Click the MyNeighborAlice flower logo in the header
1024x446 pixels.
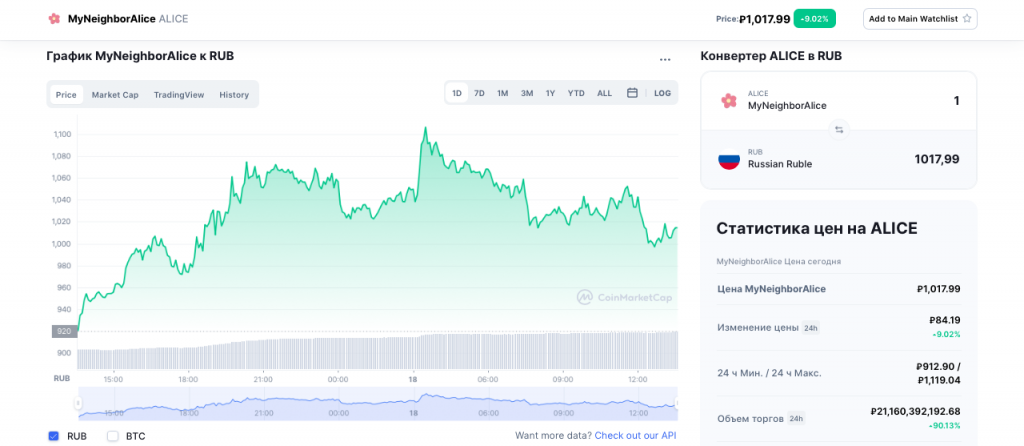(54, 19)
